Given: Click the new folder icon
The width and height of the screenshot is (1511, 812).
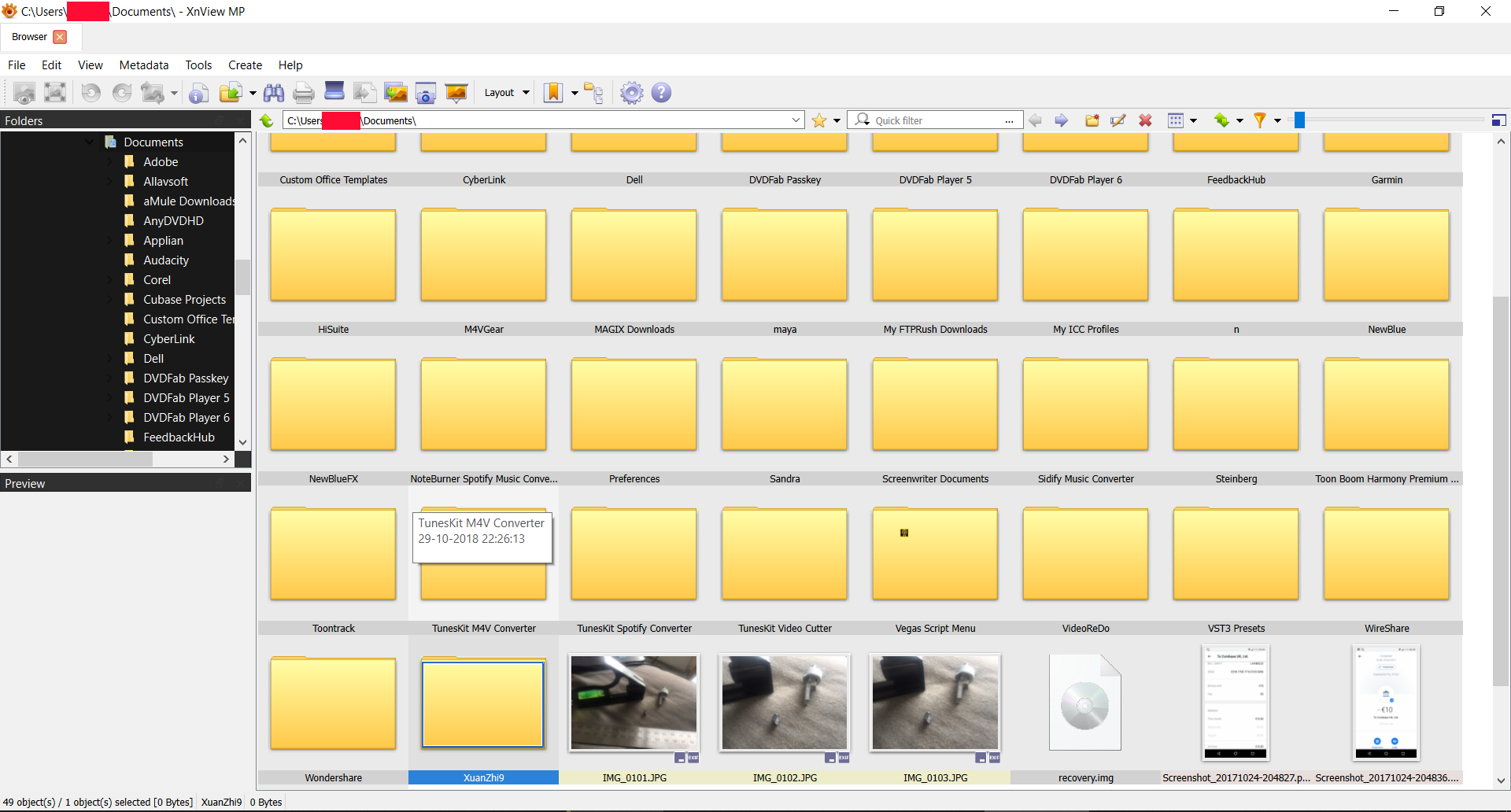Looking at the screenshot, I should (1092, 120).
